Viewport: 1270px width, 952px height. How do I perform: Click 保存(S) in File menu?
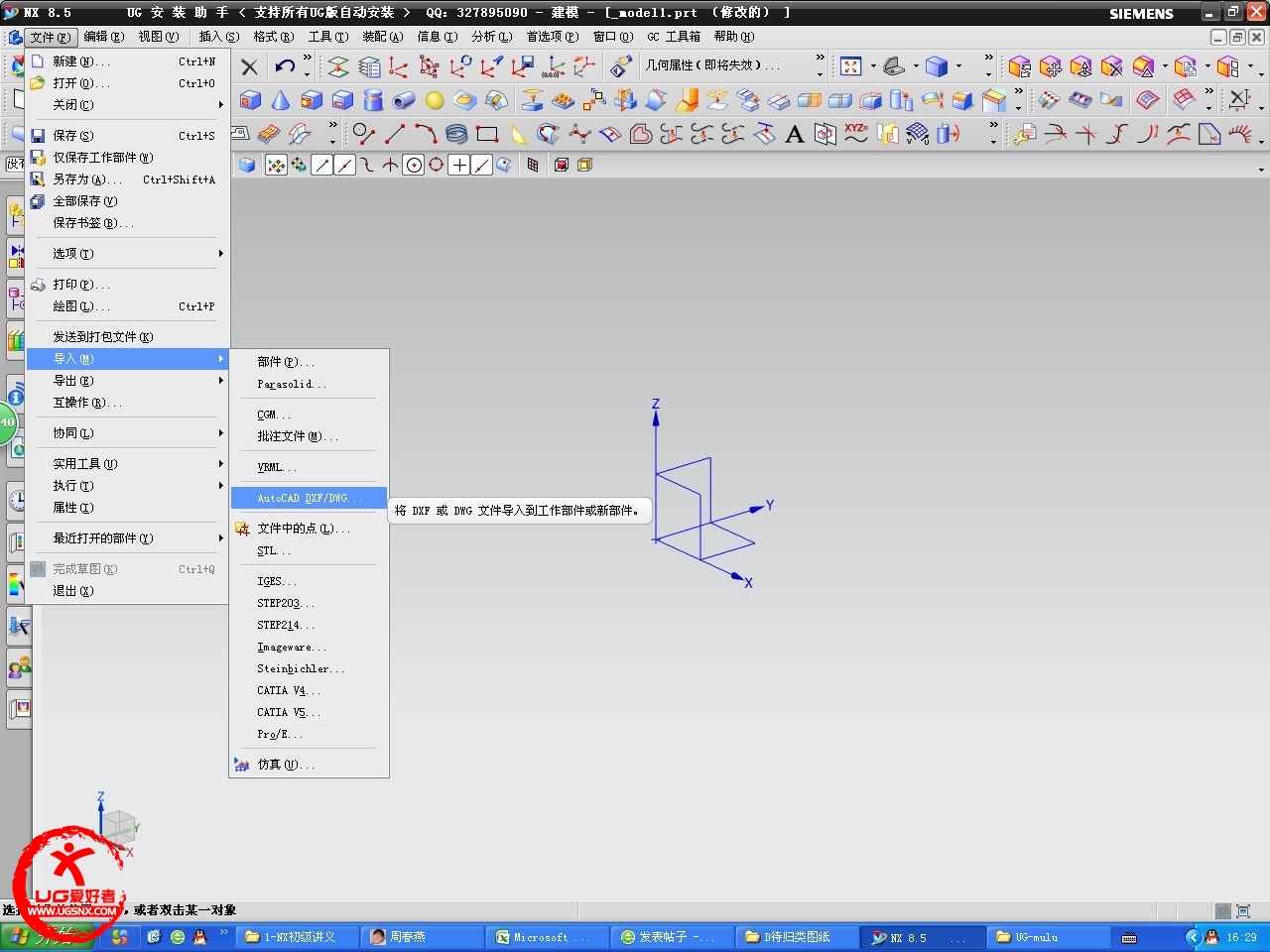127,136
